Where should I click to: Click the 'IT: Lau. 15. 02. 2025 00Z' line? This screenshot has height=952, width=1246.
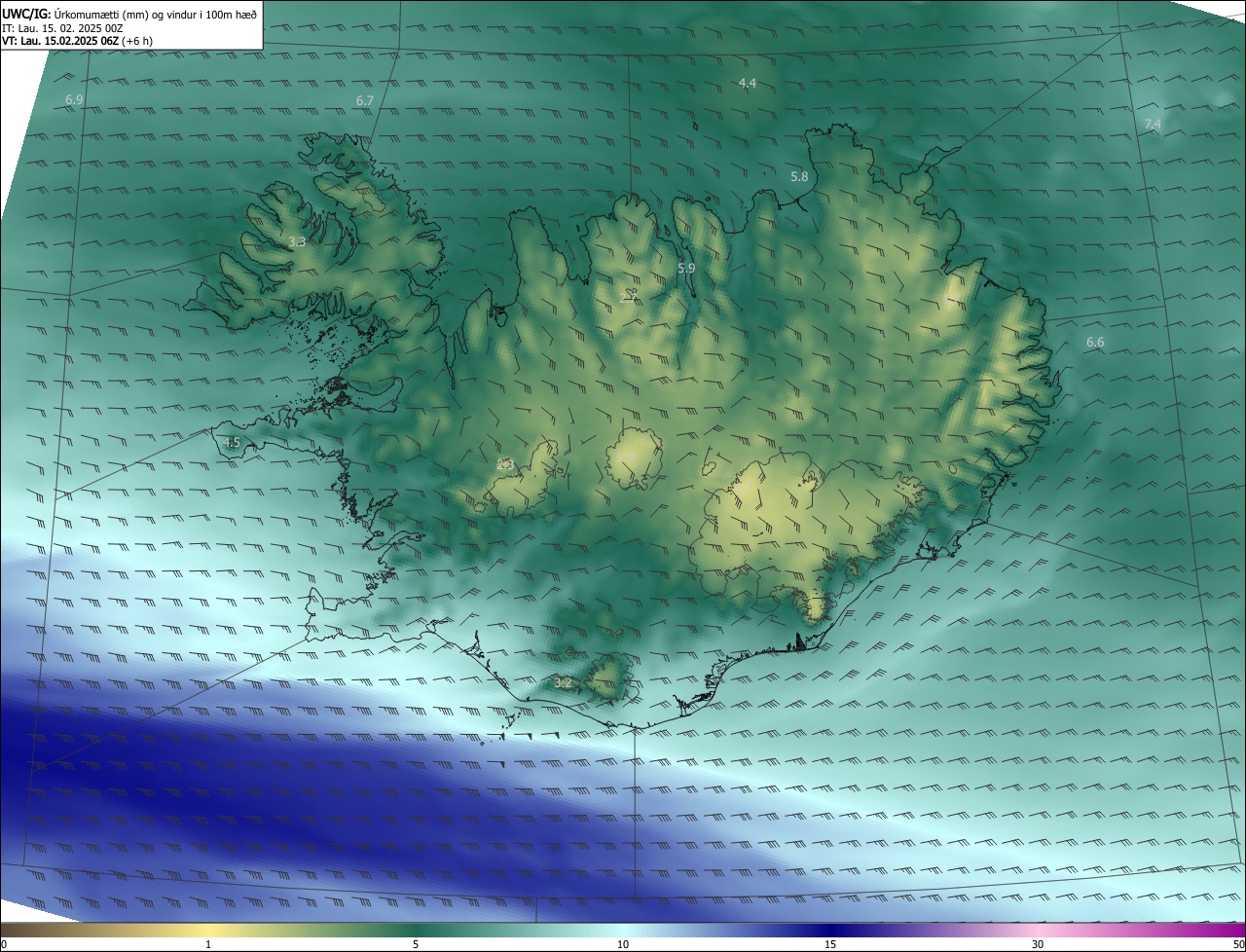click(61, 27)
